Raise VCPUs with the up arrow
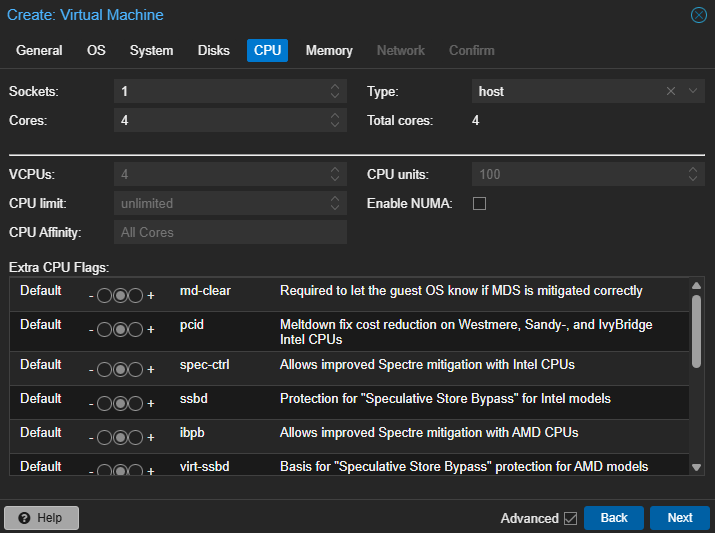Image resolution: width=715 pixels, height=533 pixels. coord(335,169)
